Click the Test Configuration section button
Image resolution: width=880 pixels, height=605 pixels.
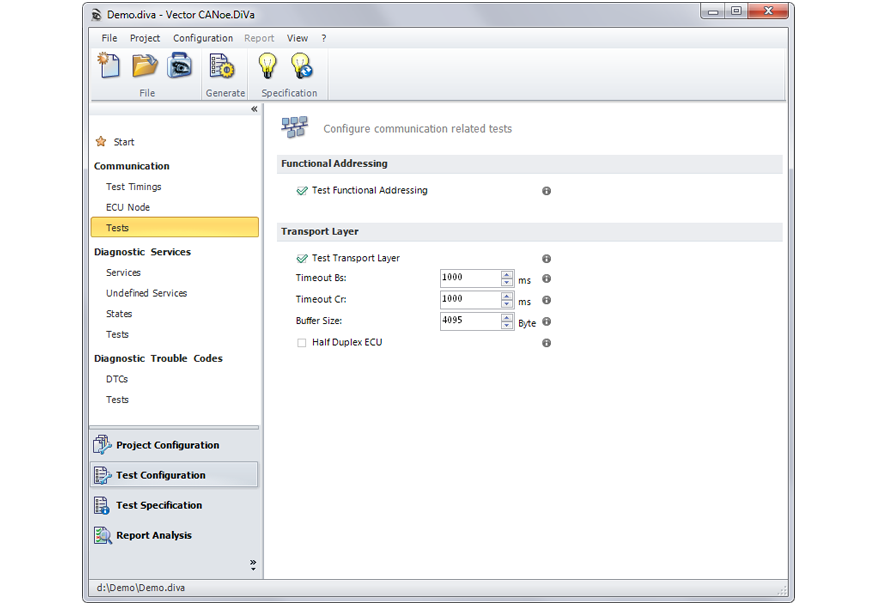click(x=174, y=475)
